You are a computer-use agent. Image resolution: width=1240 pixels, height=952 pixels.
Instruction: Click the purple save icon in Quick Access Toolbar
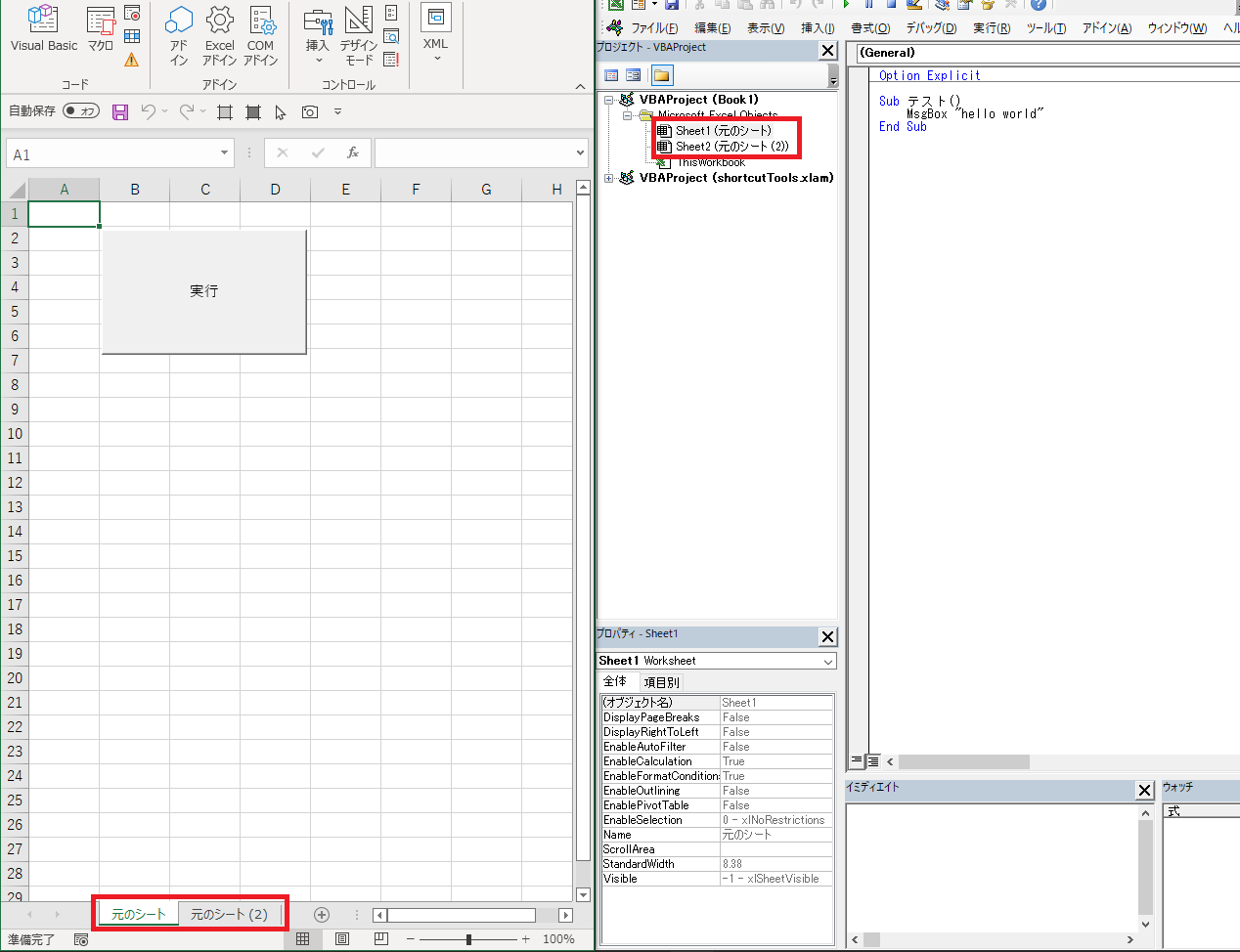click(120, 112)
